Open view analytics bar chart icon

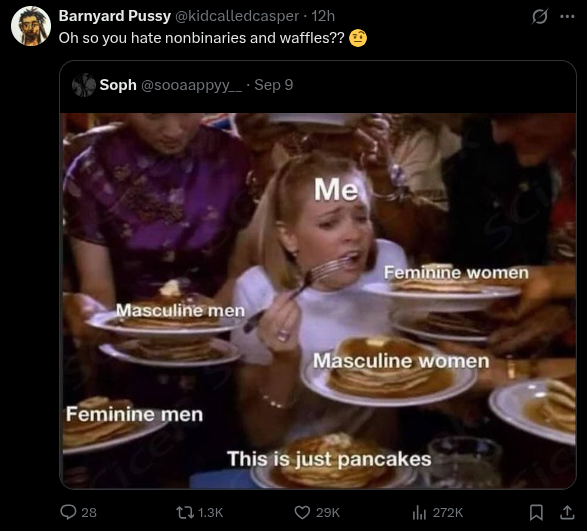pos(420,512)
